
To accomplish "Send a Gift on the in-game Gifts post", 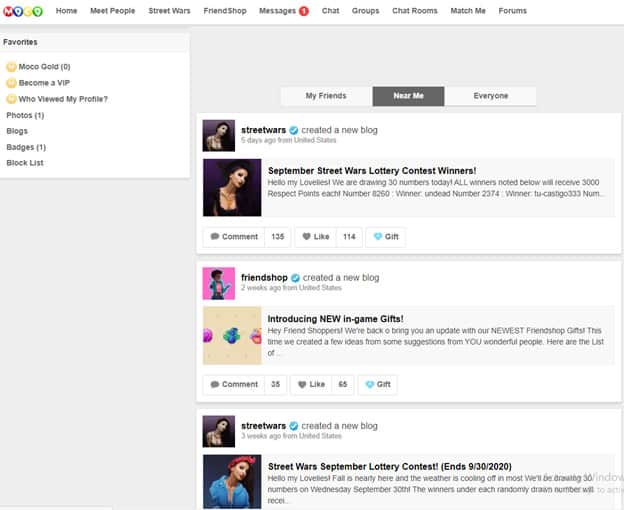I will tap(378, 384).
